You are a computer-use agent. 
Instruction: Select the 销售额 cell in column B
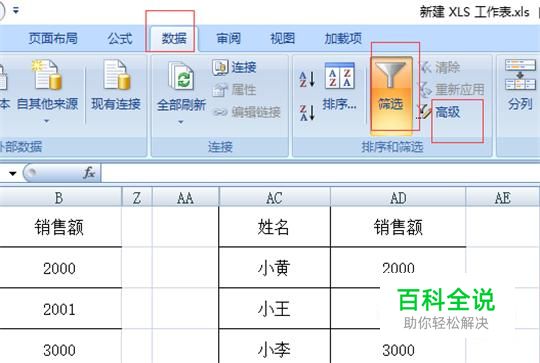click(59, 227)
